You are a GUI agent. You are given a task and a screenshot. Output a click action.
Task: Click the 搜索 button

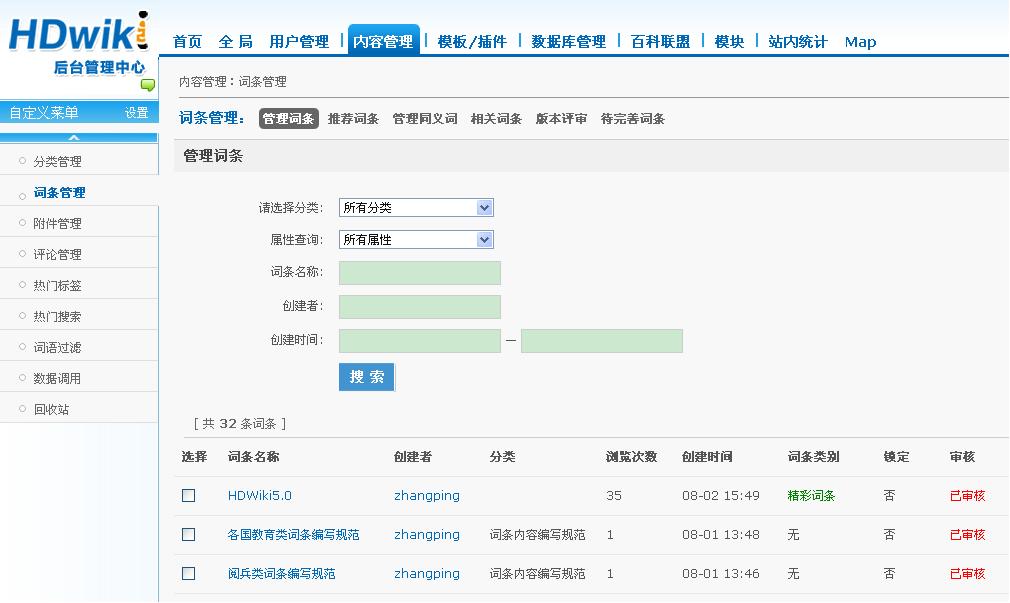tap(367, 377)
